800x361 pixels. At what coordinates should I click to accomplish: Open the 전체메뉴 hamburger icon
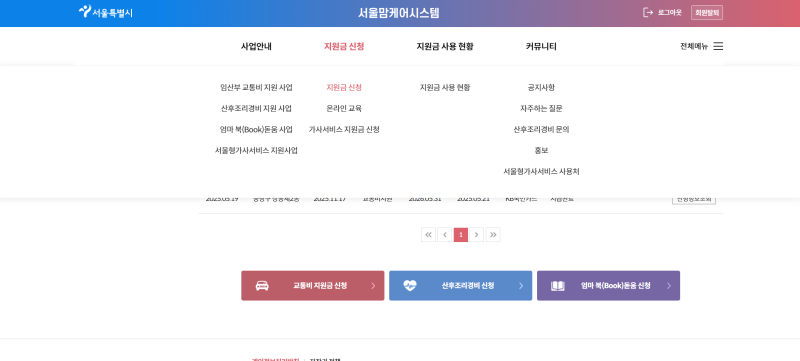718,46
